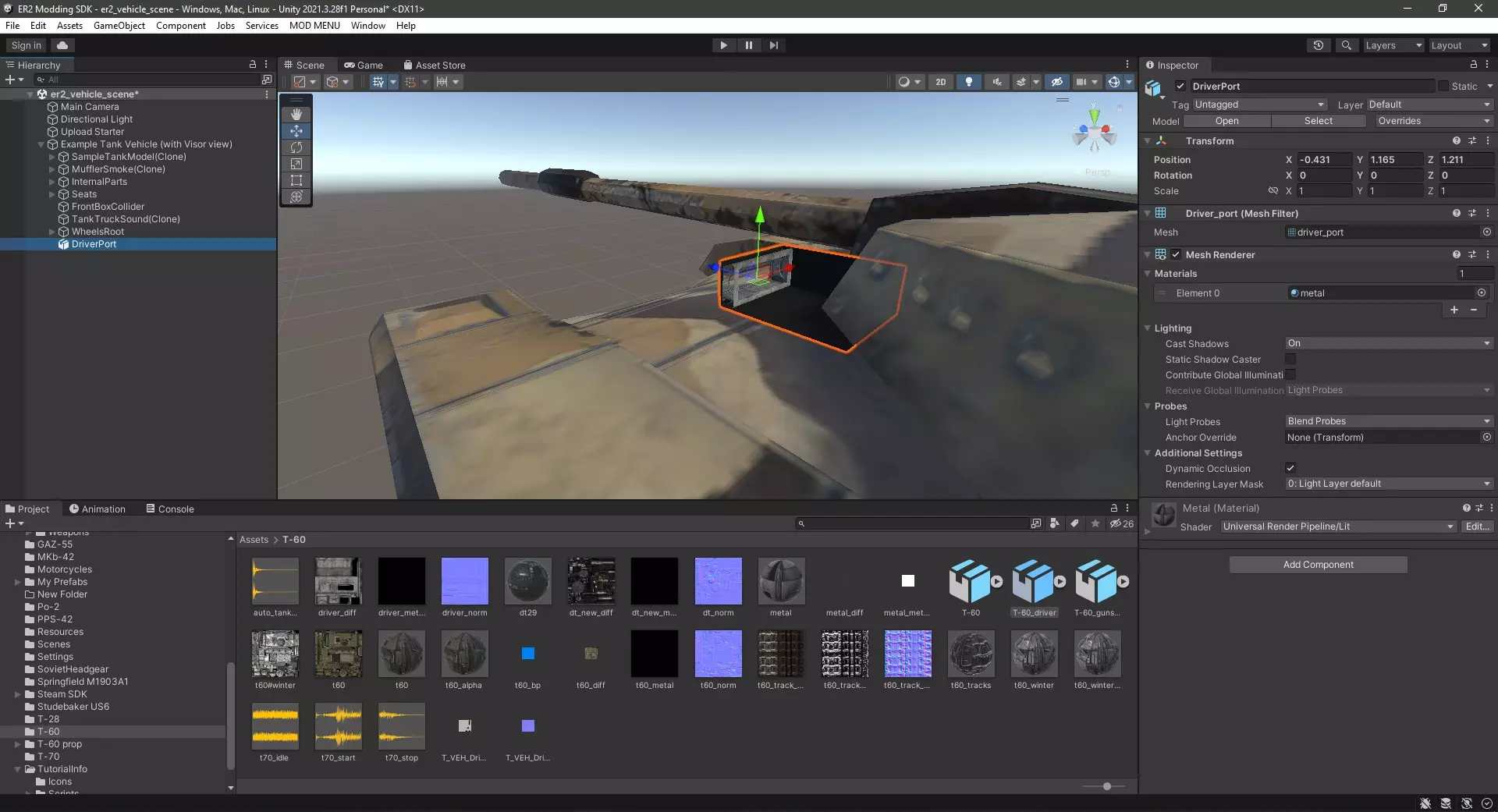1498x812 pixels.
Task: Open the Layers dropdown in top toolbar
Action: click(1393, 45)
